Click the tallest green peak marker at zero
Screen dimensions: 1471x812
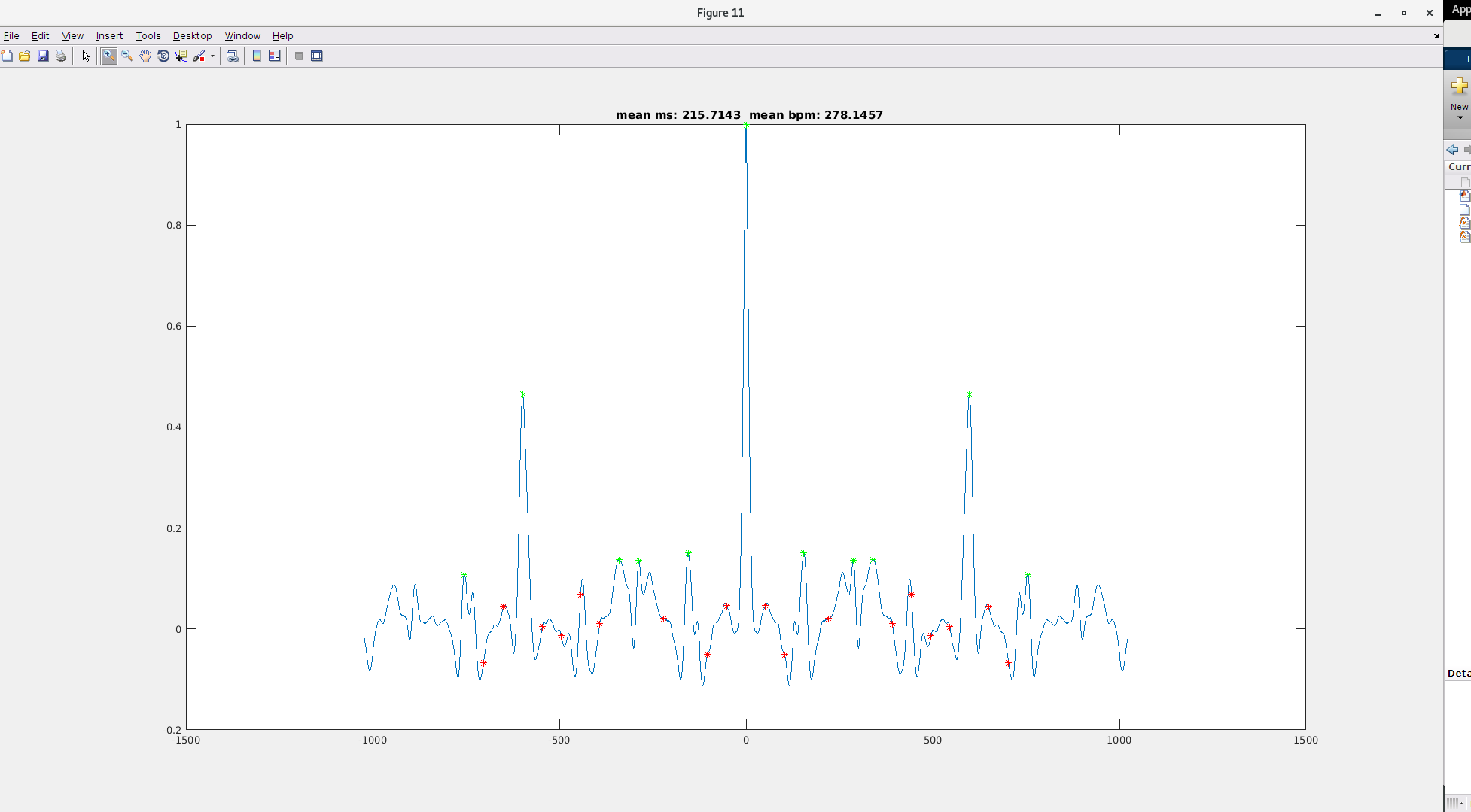click(x=746, y=125)
